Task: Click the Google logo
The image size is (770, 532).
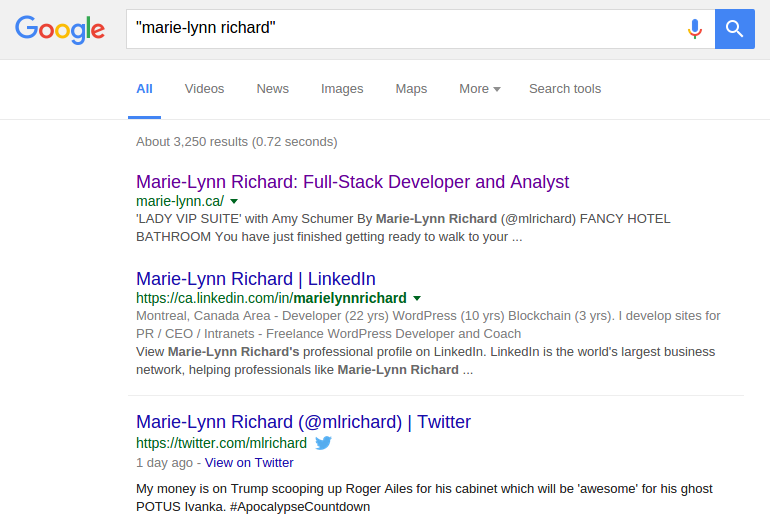Action: (x=59, y=29)
